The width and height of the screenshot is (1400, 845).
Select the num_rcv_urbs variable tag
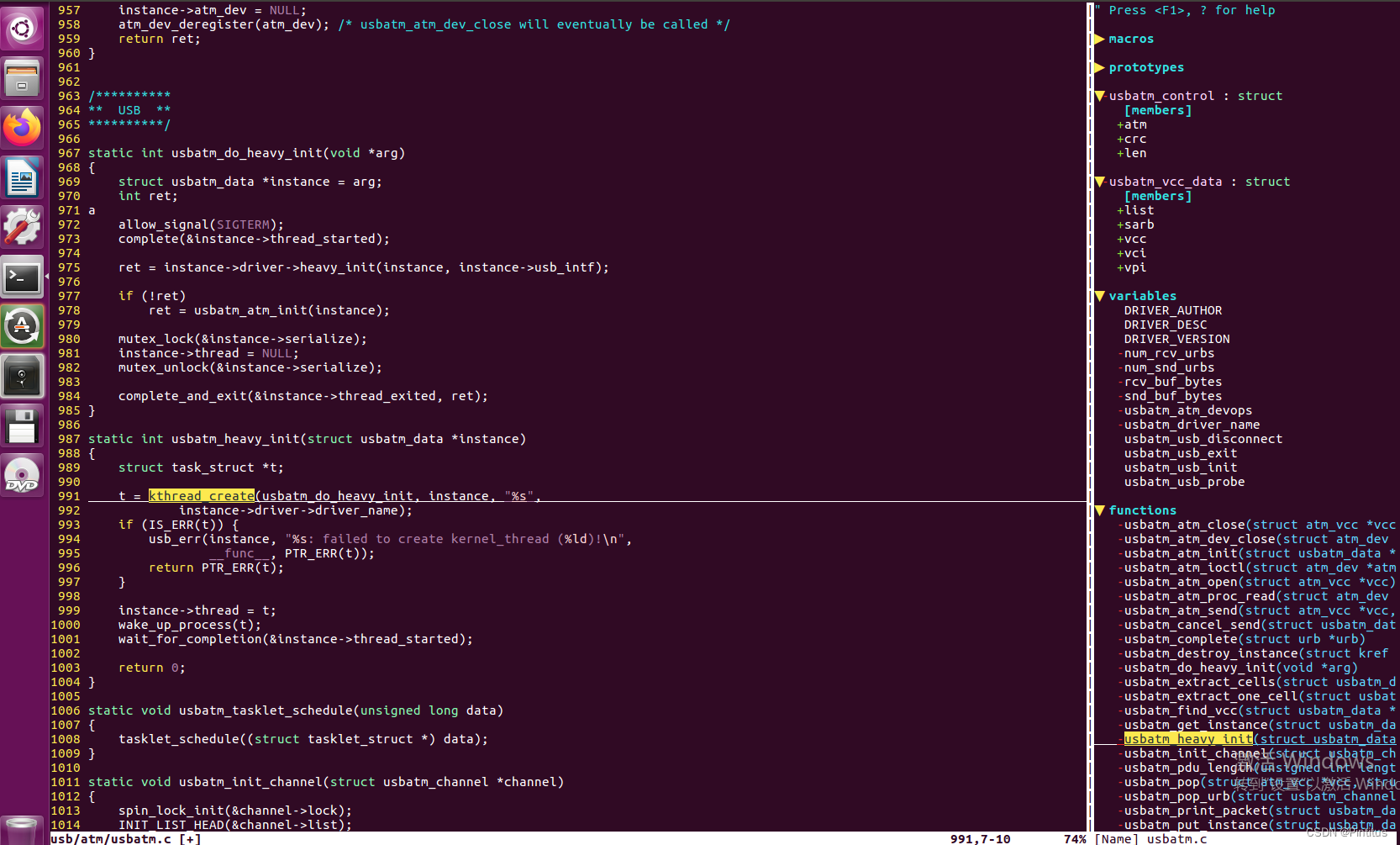(1169, 353)
